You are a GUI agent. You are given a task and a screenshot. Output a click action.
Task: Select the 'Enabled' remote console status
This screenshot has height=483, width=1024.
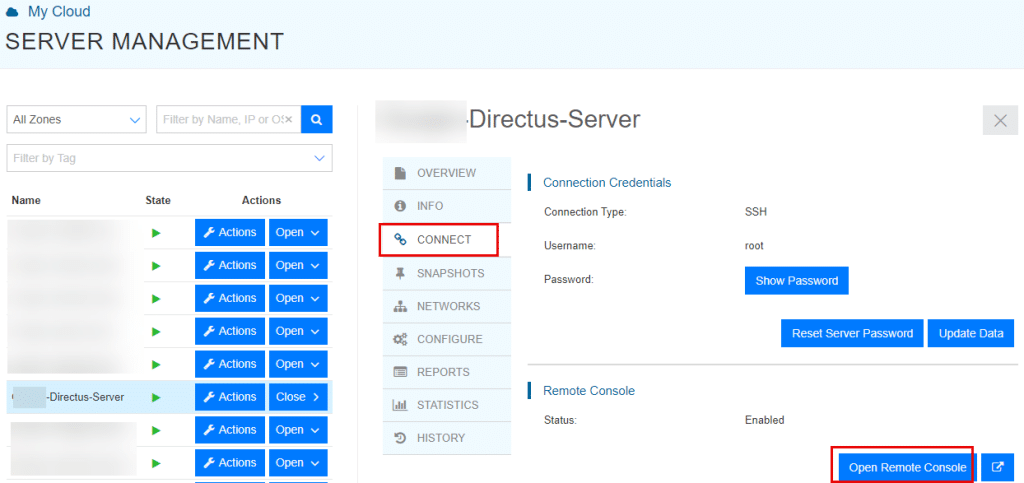pyautogui.click(x=764, y=420)
